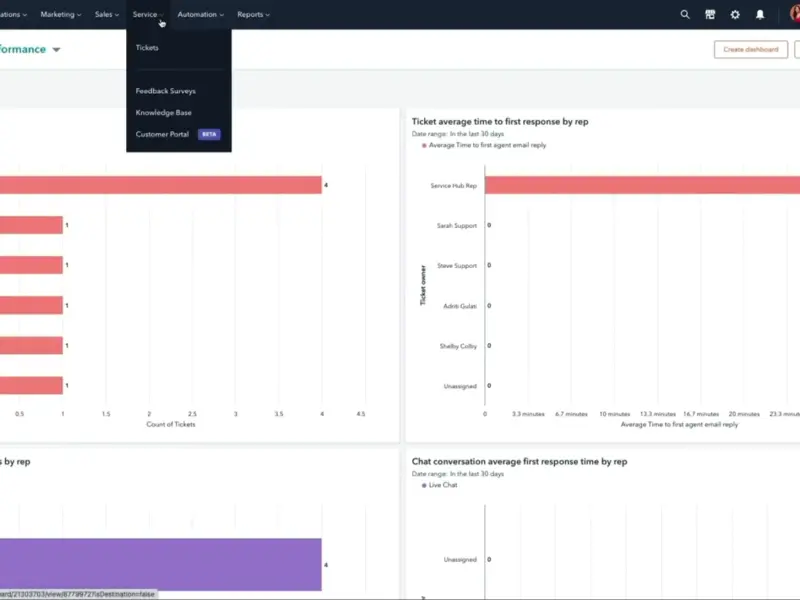Toggle the Average Time to first agent email reply legend
The width and height of the screenshot is (800, 600).
pyautogui.click(x=486, y=145)
